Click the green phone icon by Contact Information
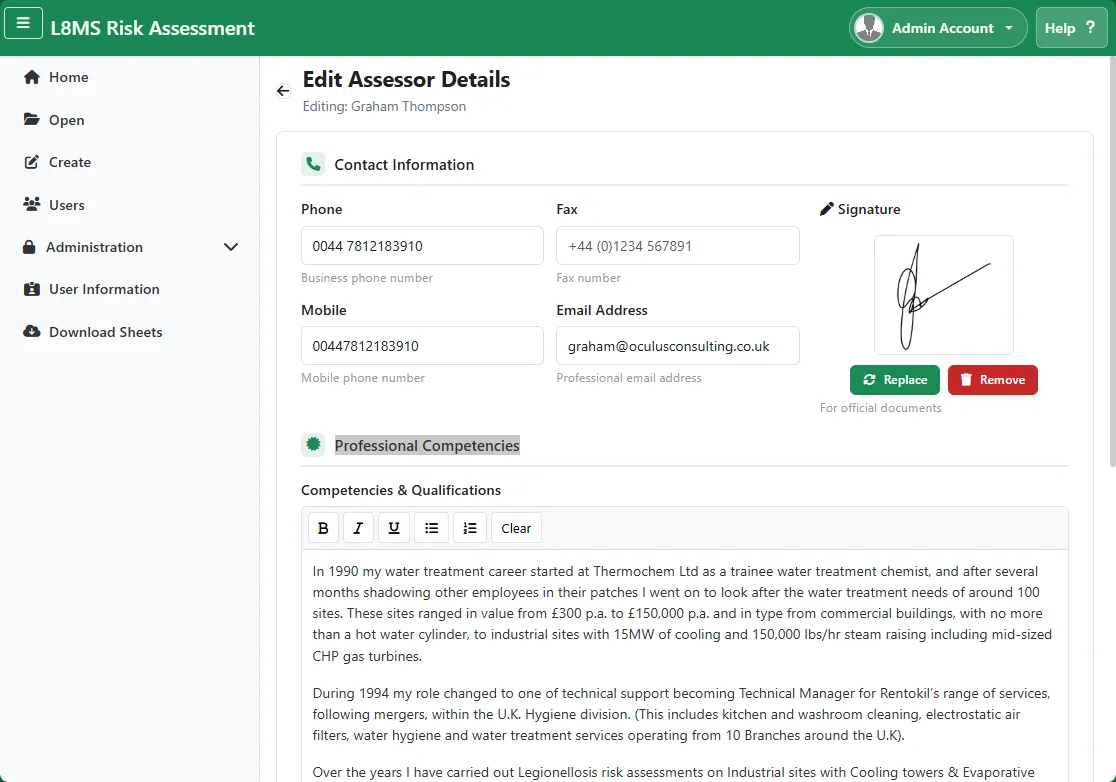 (313, 164)
